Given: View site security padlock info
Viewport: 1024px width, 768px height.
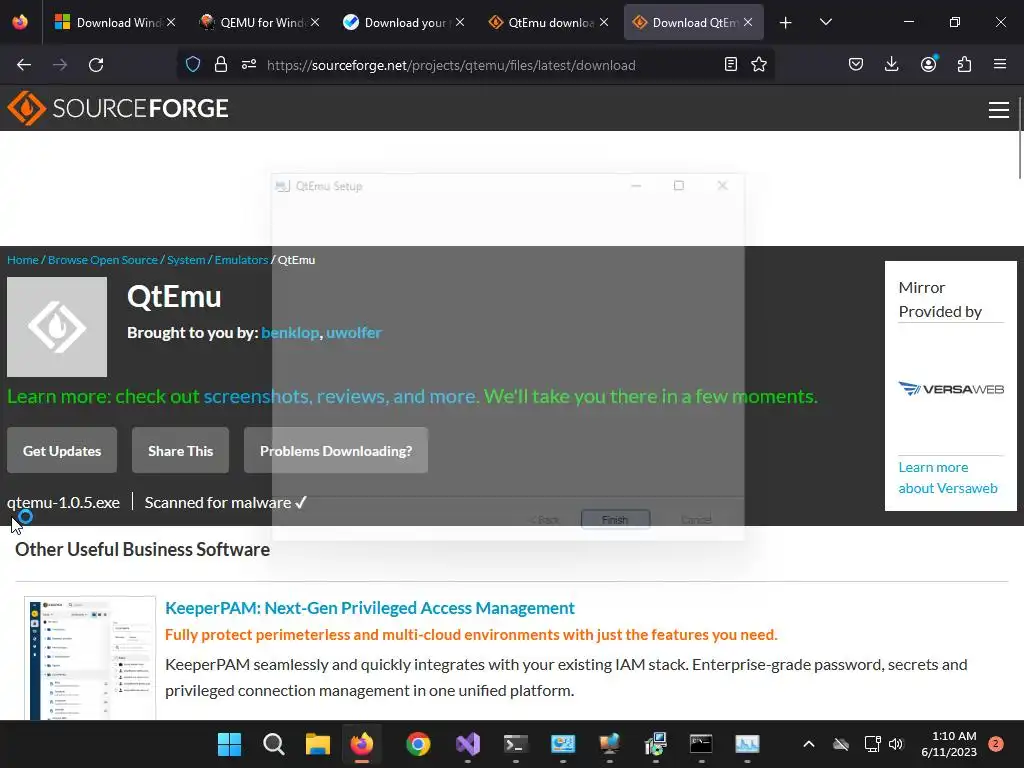Looking at the screenshot, I should [x=221, y=65].
